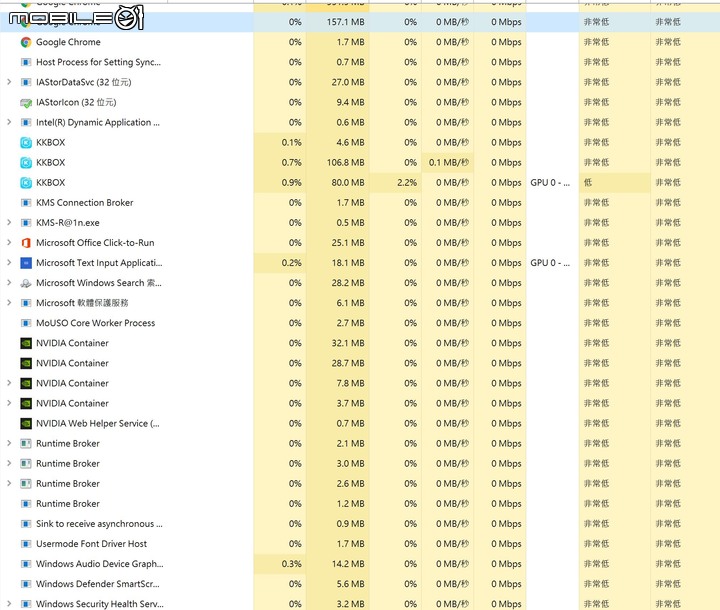Click the Usermode Font Driver Host icon
720x610 pixels.
point(26,544)
